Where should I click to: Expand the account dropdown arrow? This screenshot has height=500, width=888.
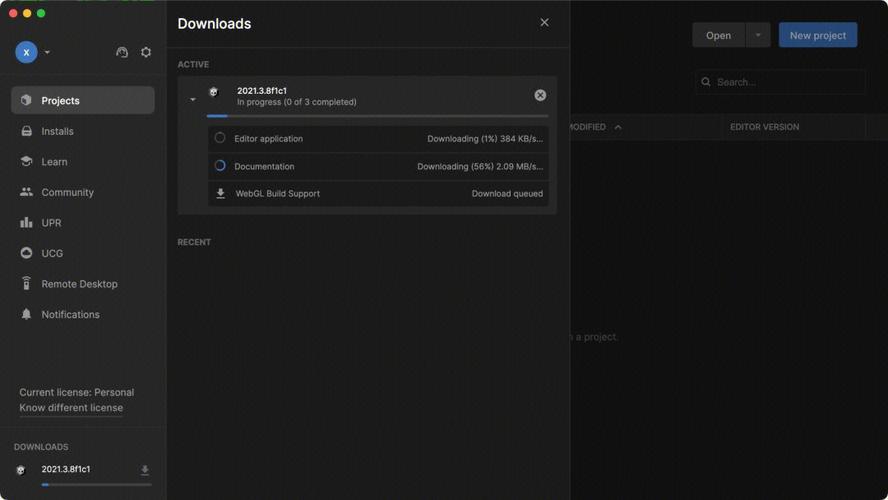[x=47, y=52]
